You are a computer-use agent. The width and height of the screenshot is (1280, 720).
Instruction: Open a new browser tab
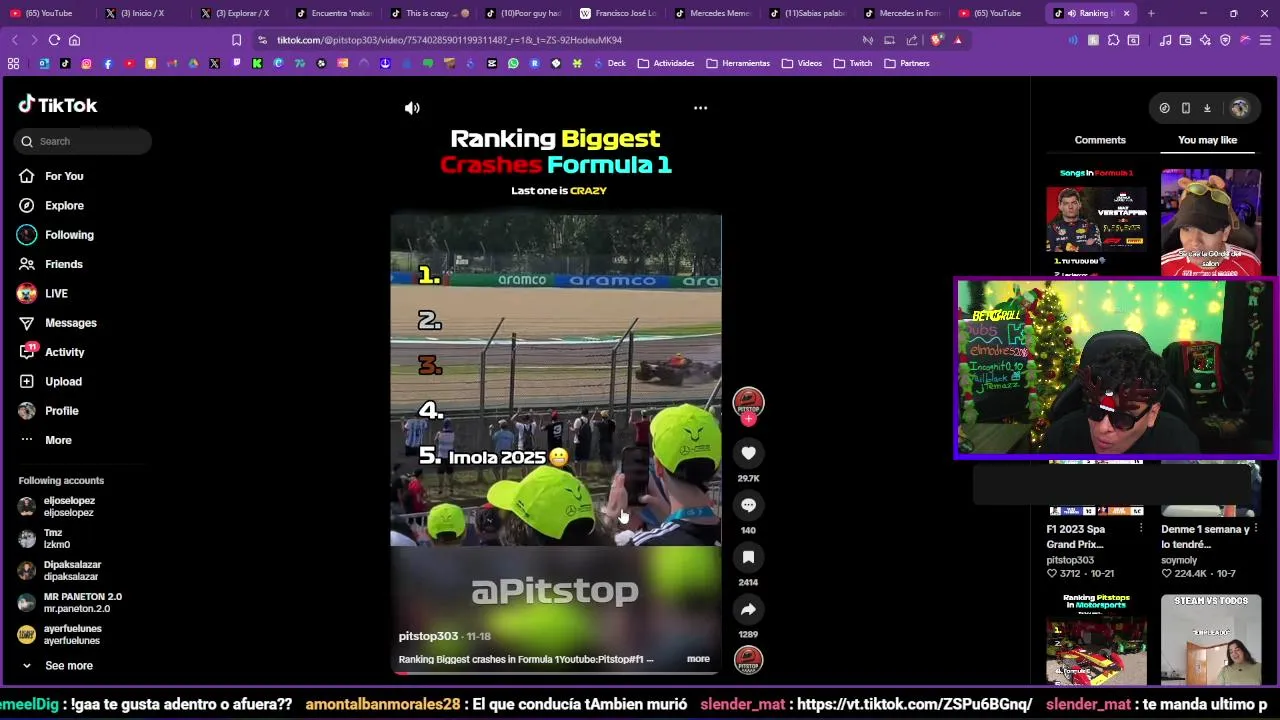click(1151, 13)
